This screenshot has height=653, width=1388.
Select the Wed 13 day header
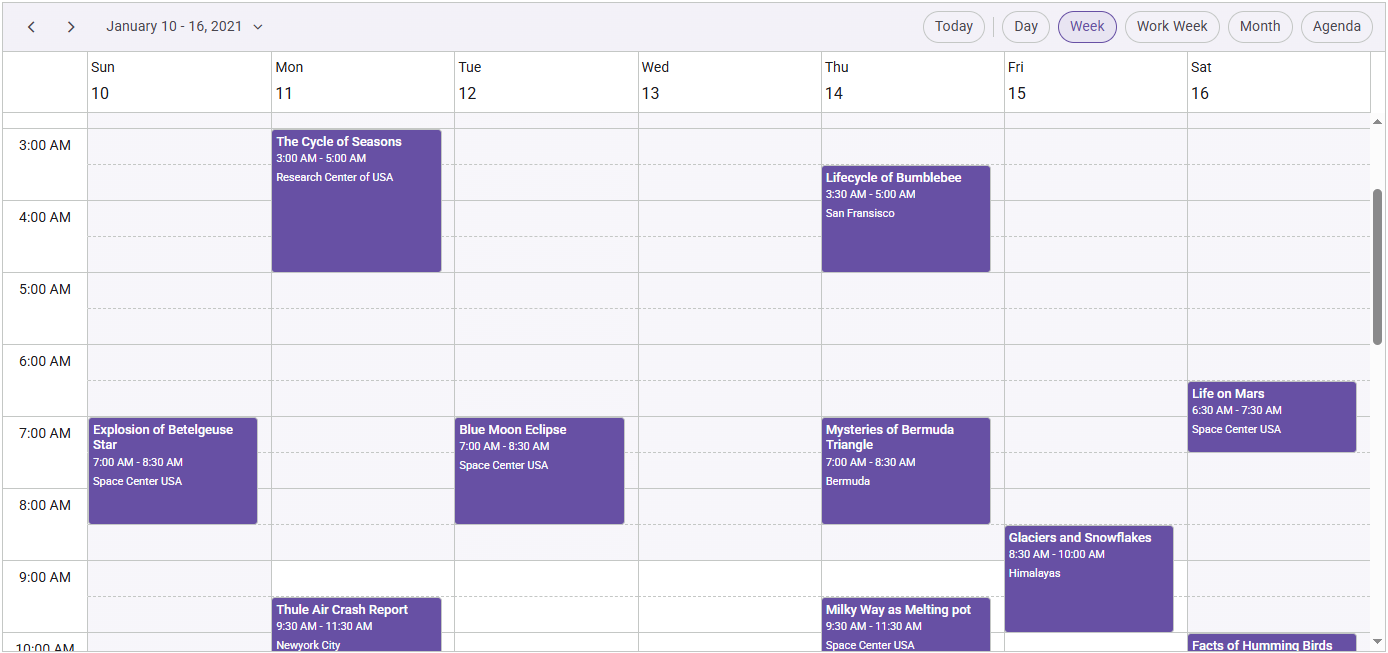point(729,80)
